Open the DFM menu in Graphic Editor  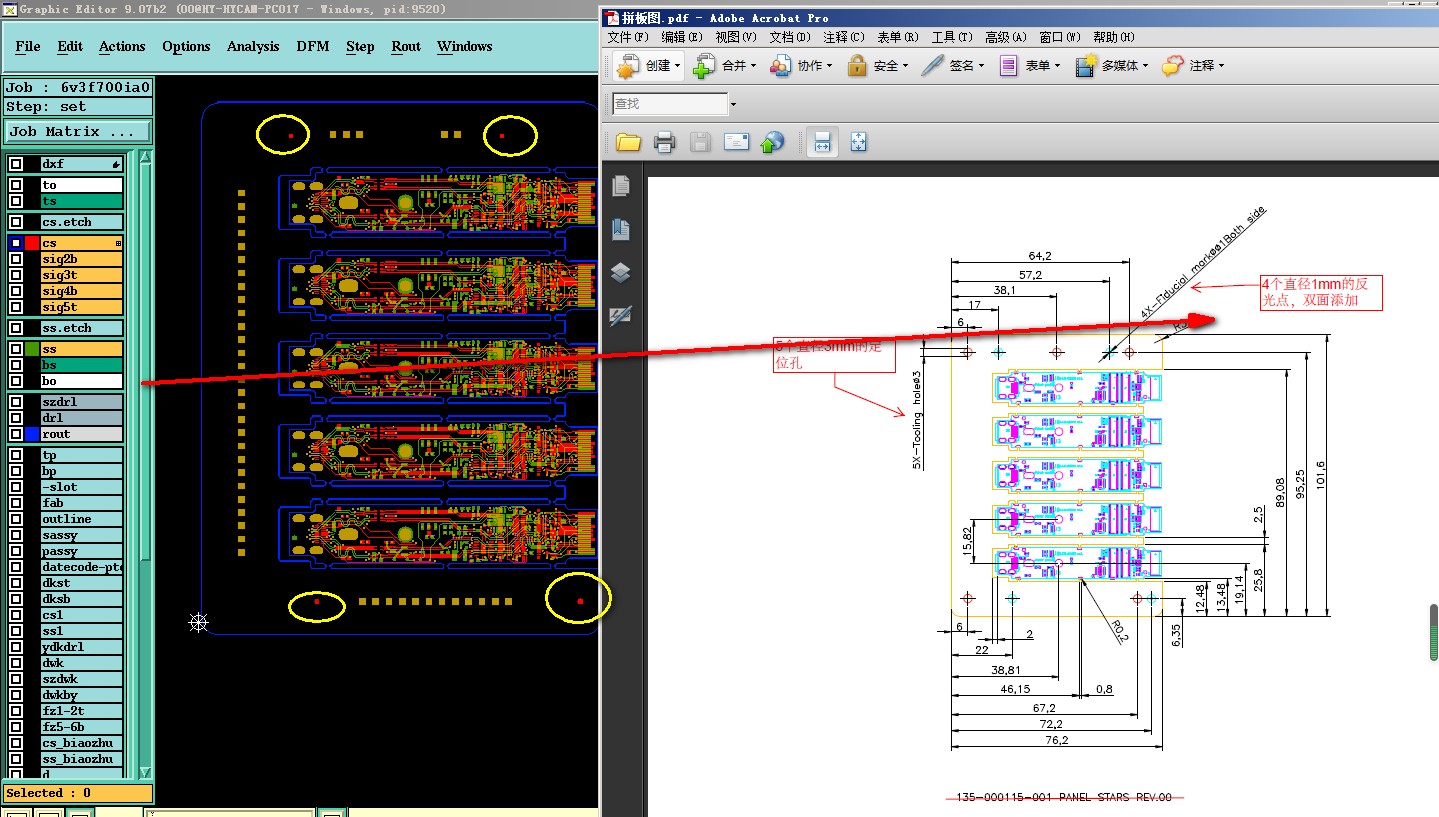[312, 46]
